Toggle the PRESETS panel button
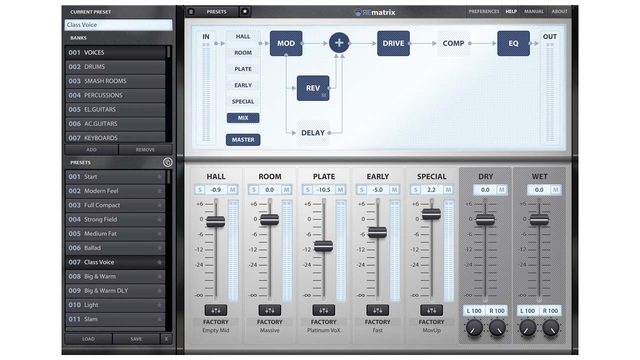 (x=216, y=12)
